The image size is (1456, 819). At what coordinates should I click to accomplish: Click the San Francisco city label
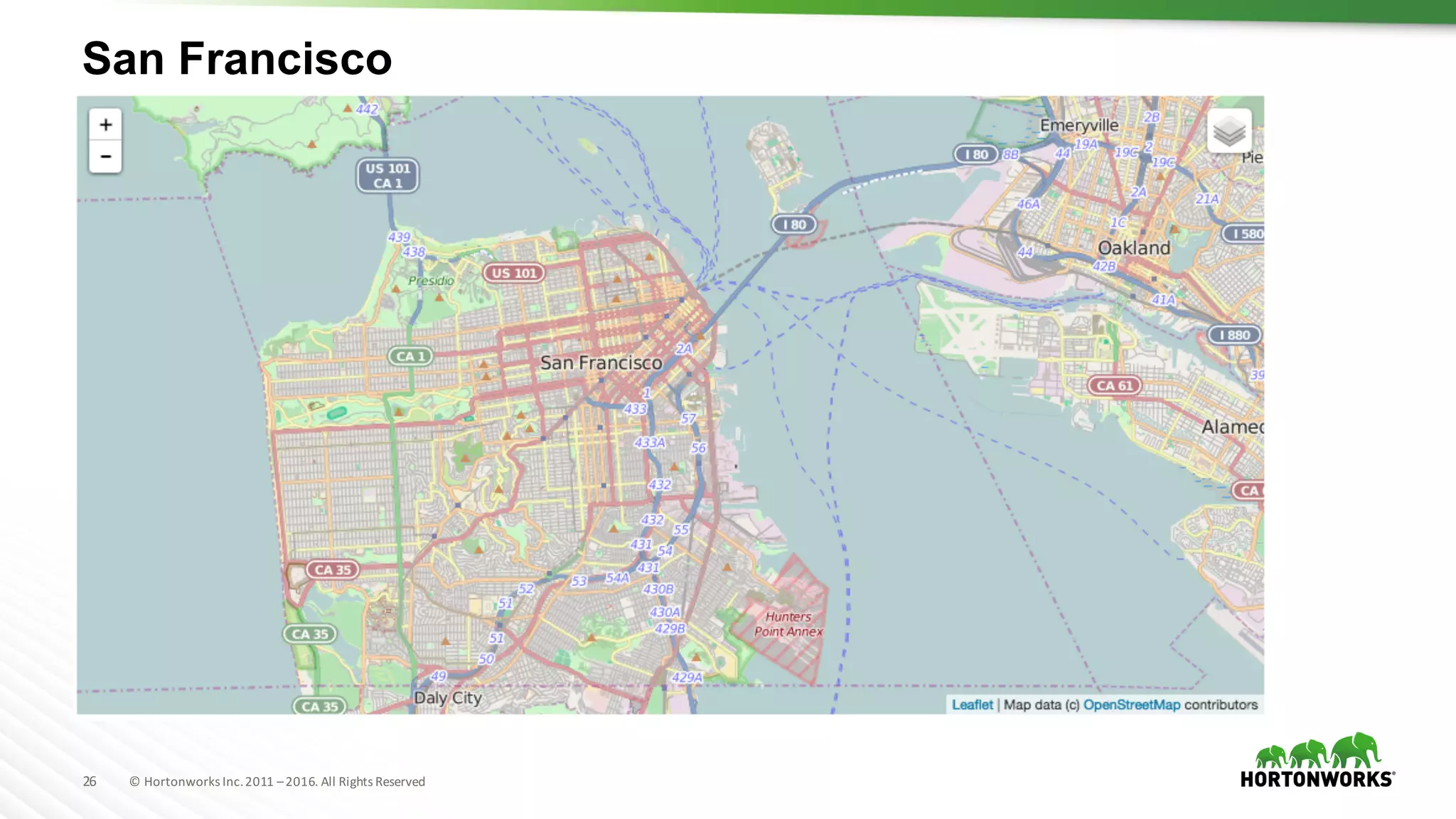point(601,363)
